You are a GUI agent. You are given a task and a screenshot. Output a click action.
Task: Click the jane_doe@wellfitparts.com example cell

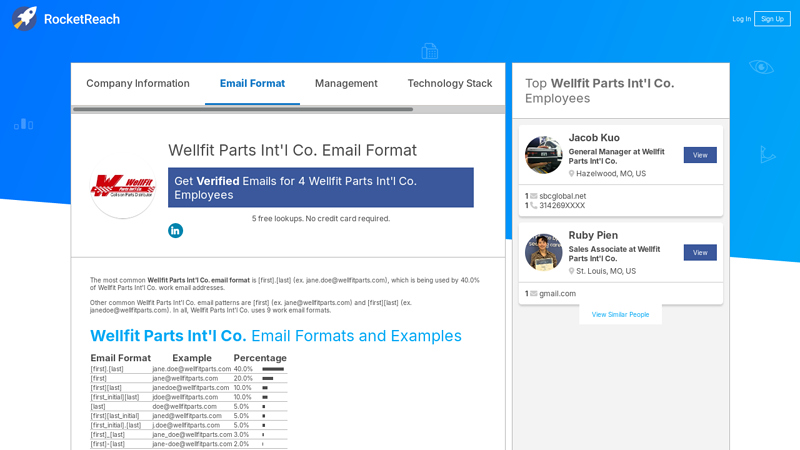(x=192, y=435)
